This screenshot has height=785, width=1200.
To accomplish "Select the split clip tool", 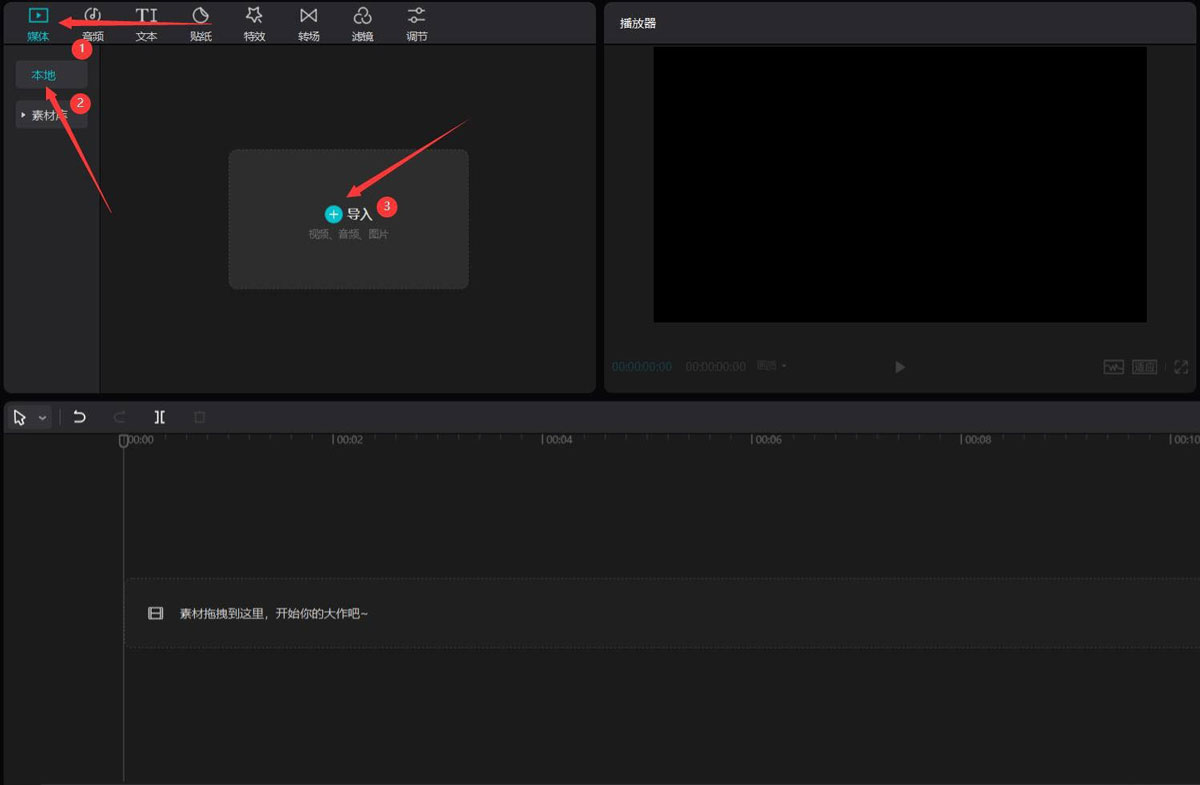I will [x=159, y=417].
